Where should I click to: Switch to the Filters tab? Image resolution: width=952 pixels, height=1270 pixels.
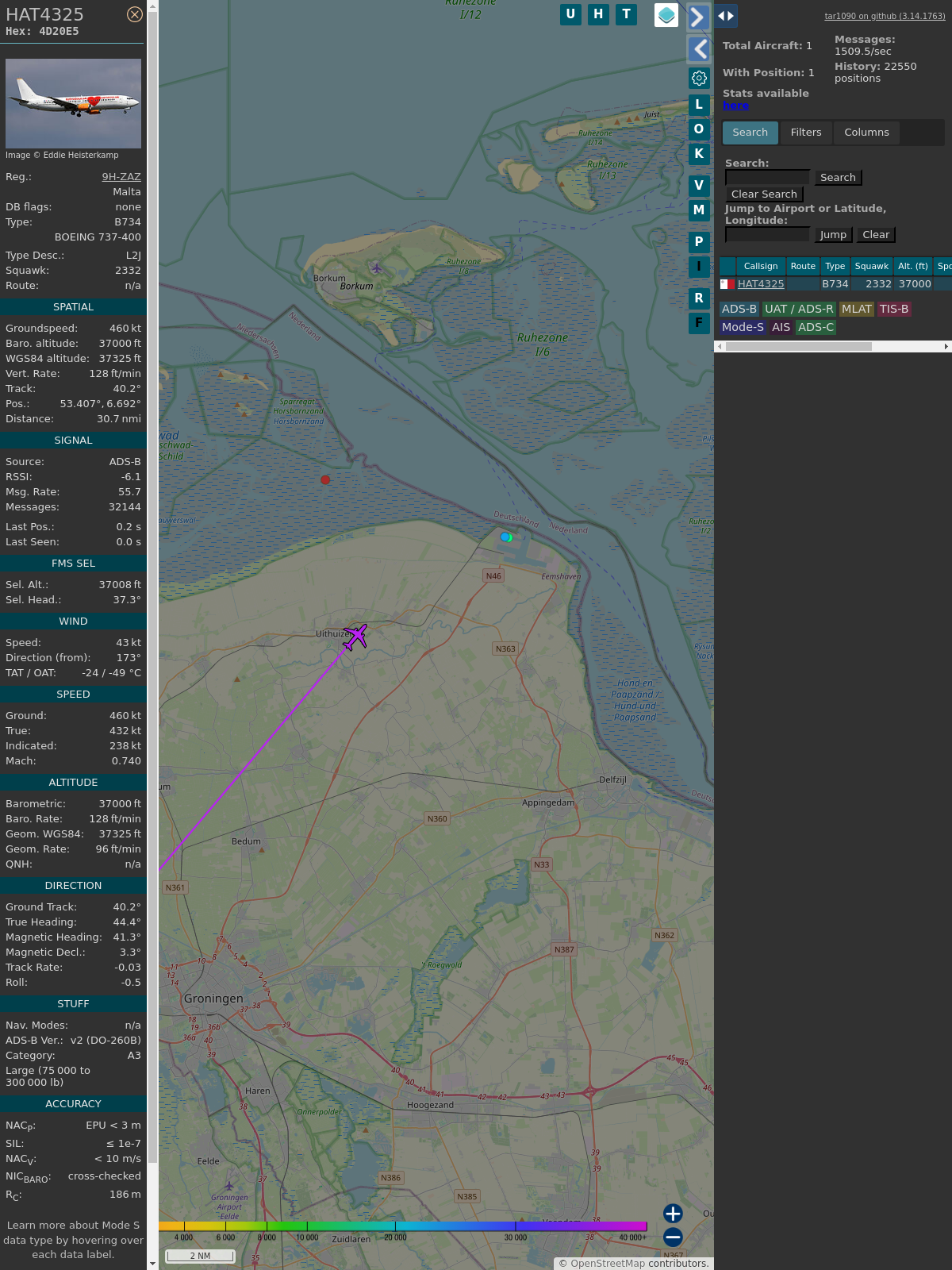click(805, 133)
